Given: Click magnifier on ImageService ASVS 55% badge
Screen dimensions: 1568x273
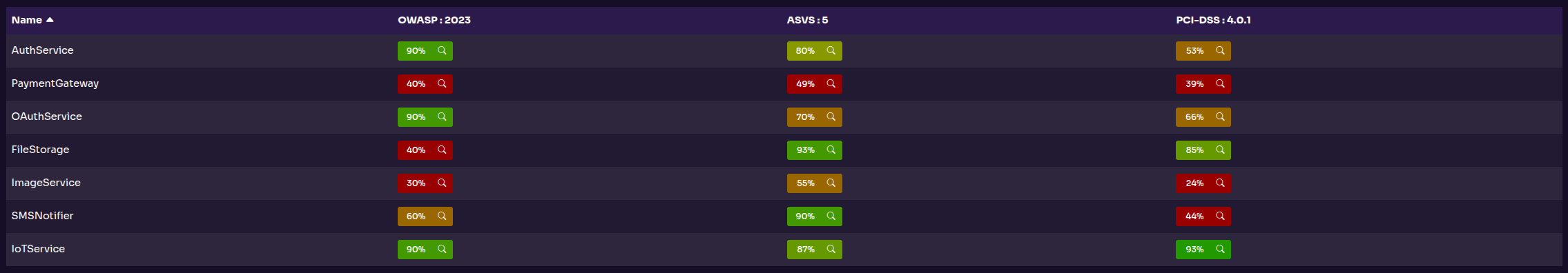Looking at the screenshot, I should 831,183.
